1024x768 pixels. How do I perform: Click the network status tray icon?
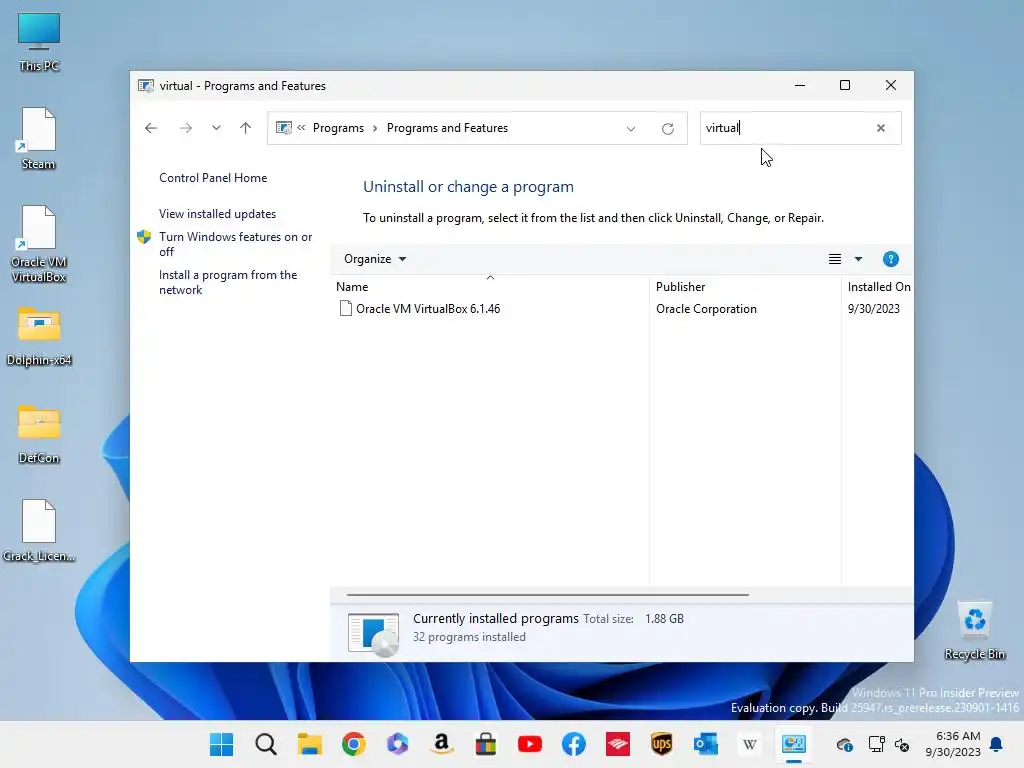coord(876,744)
